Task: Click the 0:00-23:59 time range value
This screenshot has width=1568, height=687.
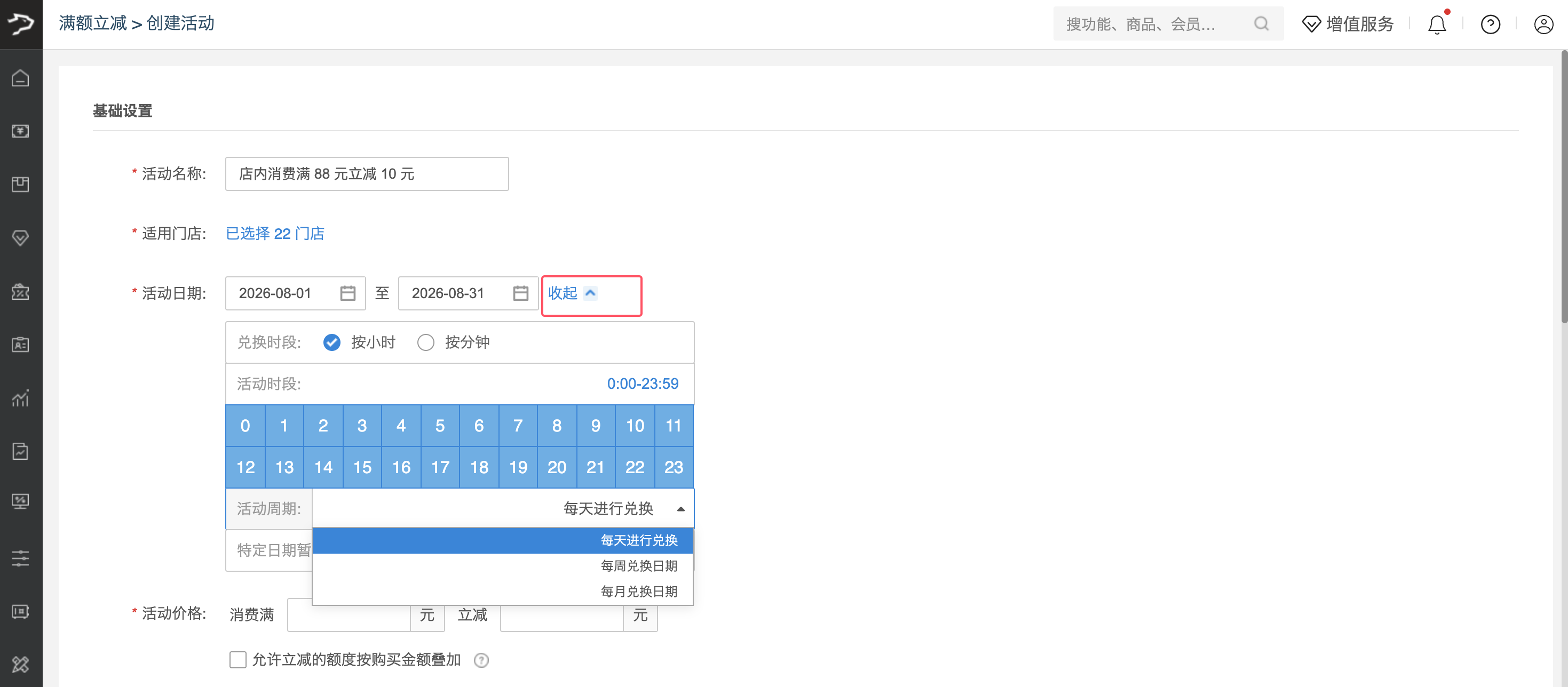Action: (x=643, y=384)
